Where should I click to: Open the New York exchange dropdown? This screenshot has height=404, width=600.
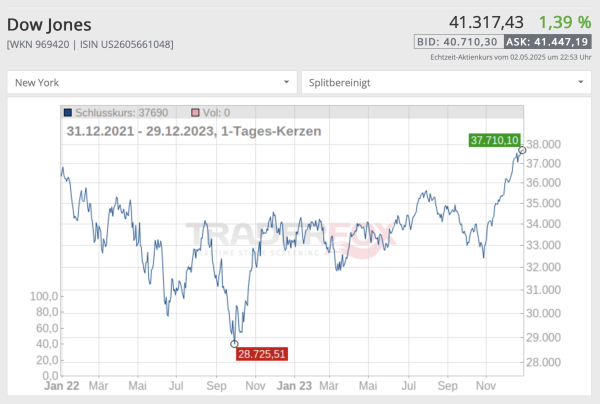coord(152,82)
